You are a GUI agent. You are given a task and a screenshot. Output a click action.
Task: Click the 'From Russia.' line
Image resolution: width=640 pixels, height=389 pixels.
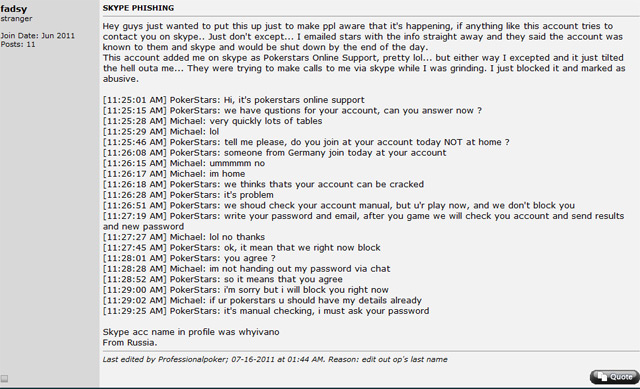click(x=130, y=342)
